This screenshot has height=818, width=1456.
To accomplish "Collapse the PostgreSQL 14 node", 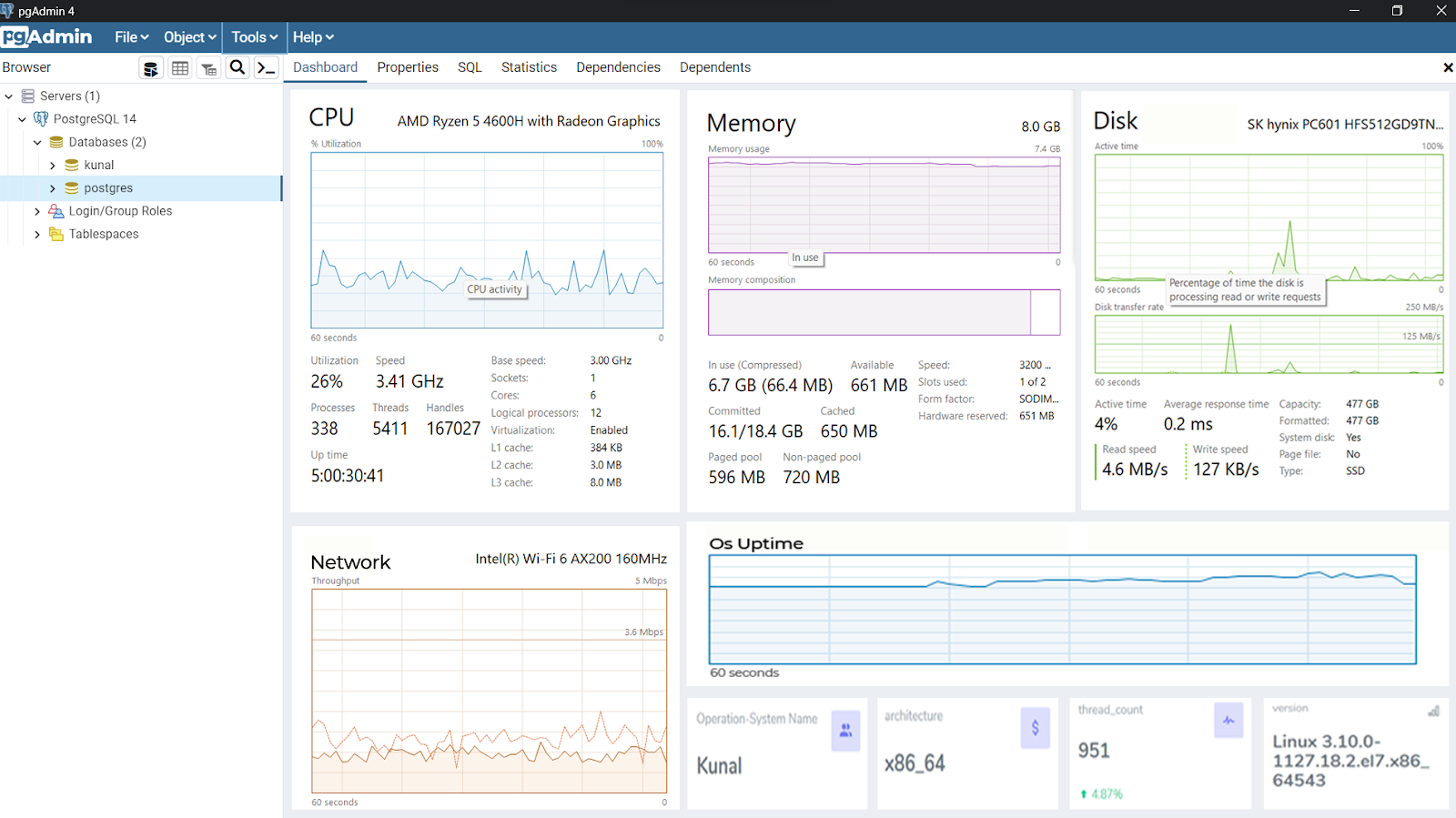I will coord(22,119).
